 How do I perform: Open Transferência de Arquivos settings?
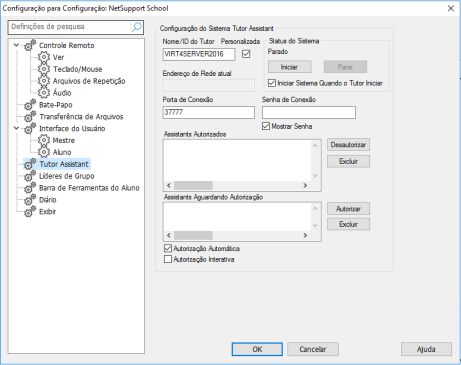pyautogui.click(x=81, y=117)
